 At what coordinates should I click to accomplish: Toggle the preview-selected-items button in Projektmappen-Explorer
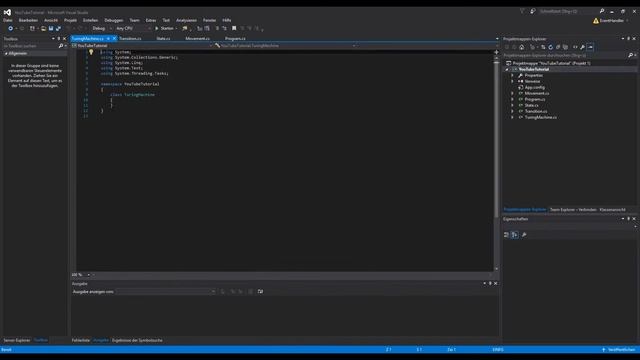(590, 47)
